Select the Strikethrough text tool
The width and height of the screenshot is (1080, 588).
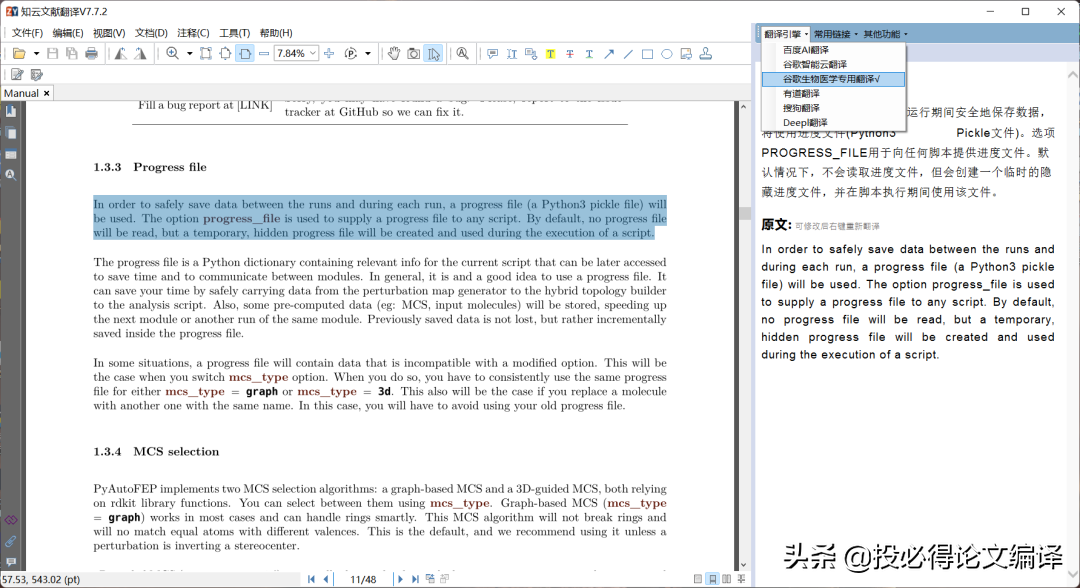[x=570, y=54]
